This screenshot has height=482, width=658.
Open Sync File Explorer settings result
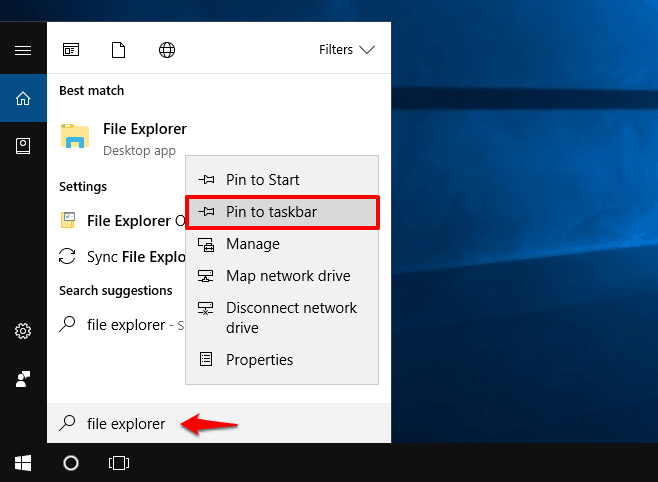point(120,257)
